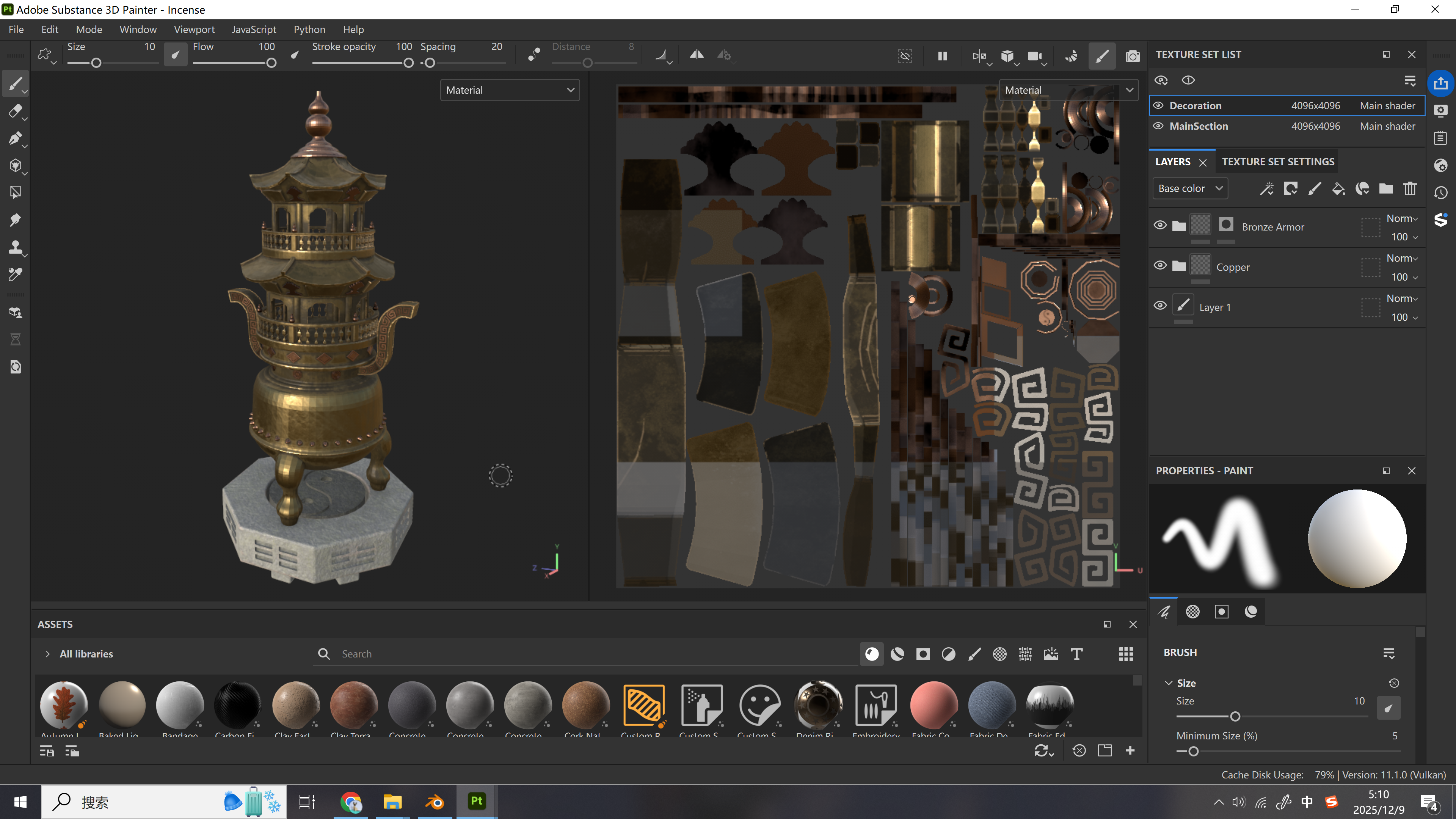Click the add fill layer icon
The width and height of the screenshot is (1456, 819).
click(x=1338, y=189)
